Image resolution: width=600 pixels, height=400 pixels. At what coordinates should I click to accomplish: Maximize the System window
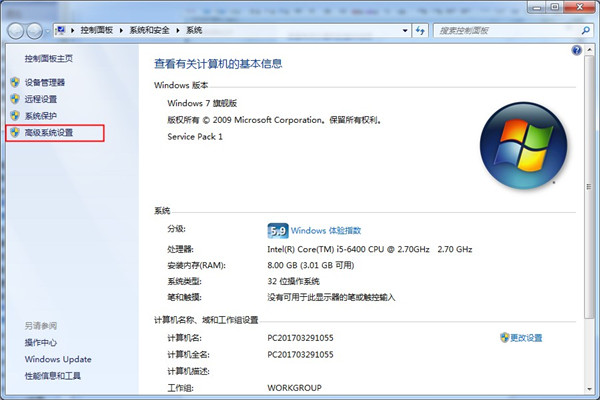554,7
